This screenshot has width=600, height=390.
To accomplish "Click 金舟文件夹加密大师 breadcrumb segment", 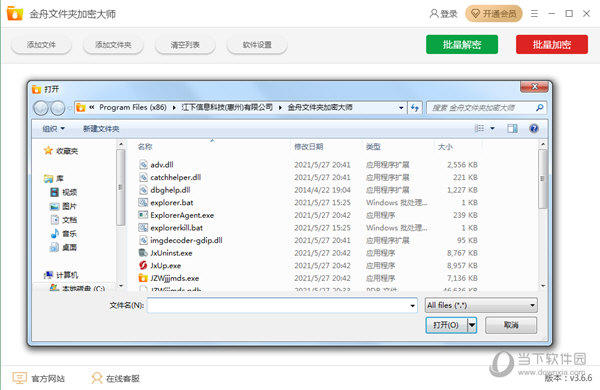I will point(320,108).
